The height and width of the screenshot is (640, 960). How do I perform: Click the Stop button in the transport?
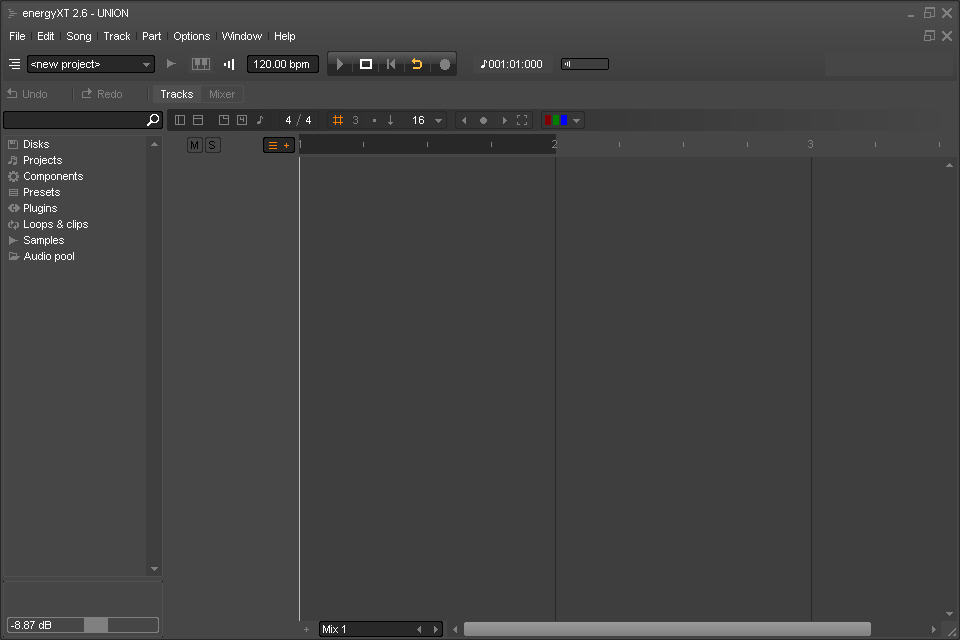coord(366,64)
